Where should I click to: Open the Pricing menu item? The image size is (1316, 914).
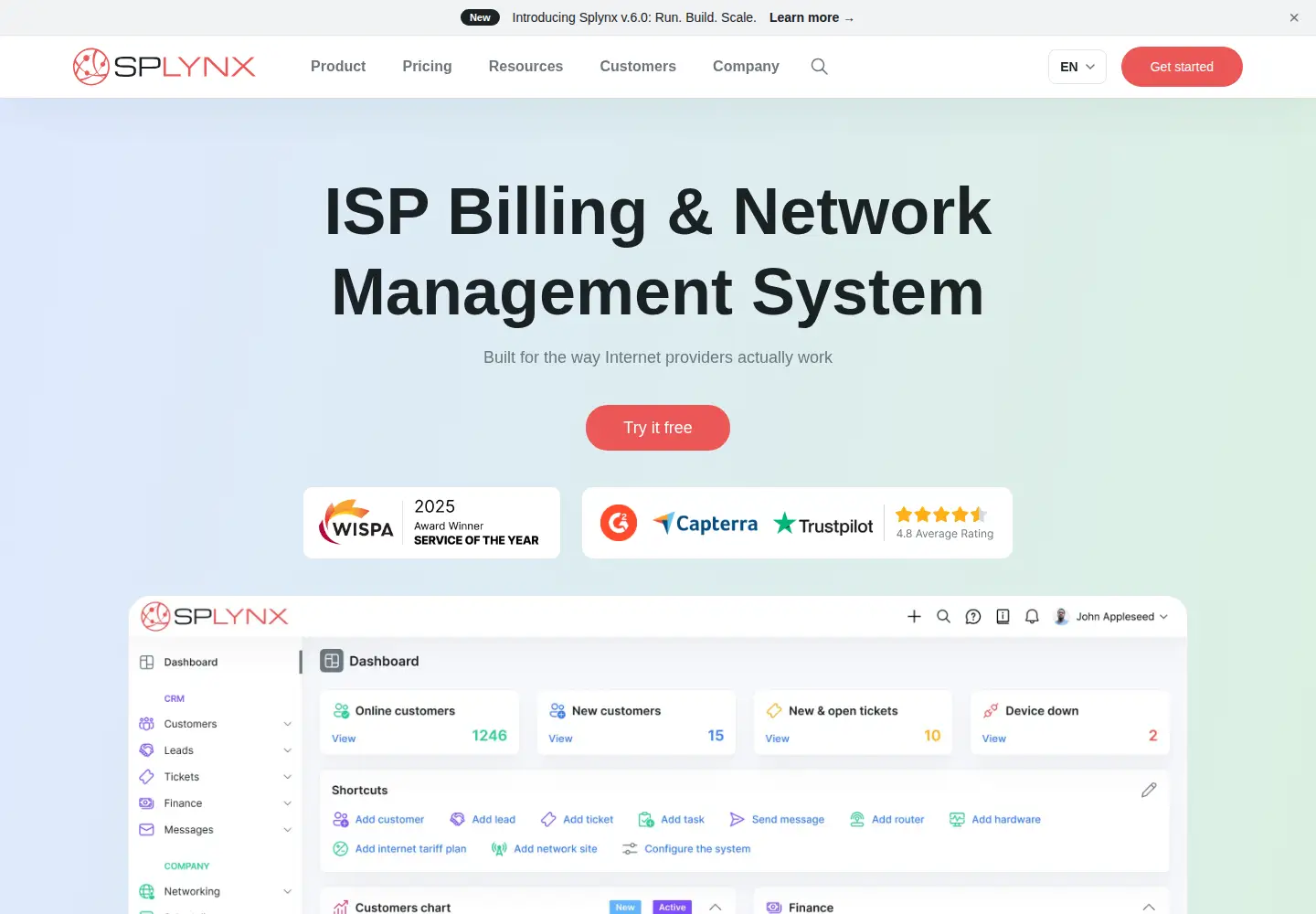coord(427,67)
